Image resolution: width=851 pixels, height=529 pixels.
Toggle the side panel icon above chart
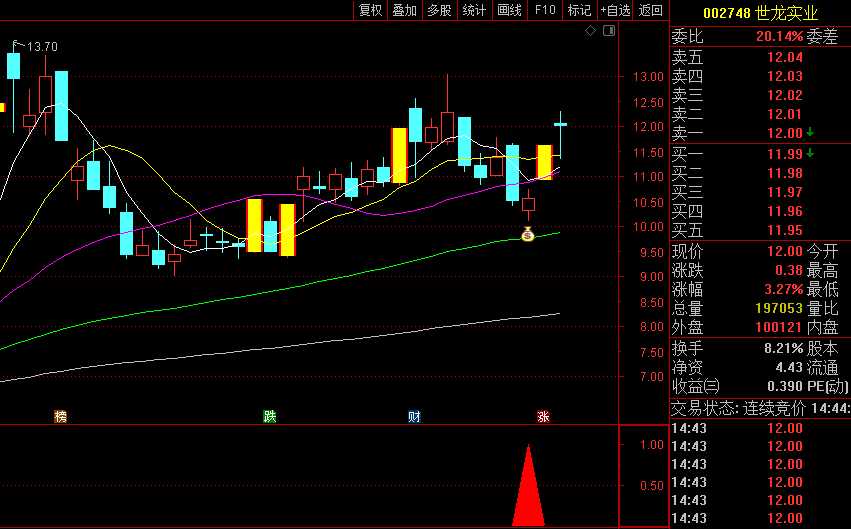[x=609, y=31]
